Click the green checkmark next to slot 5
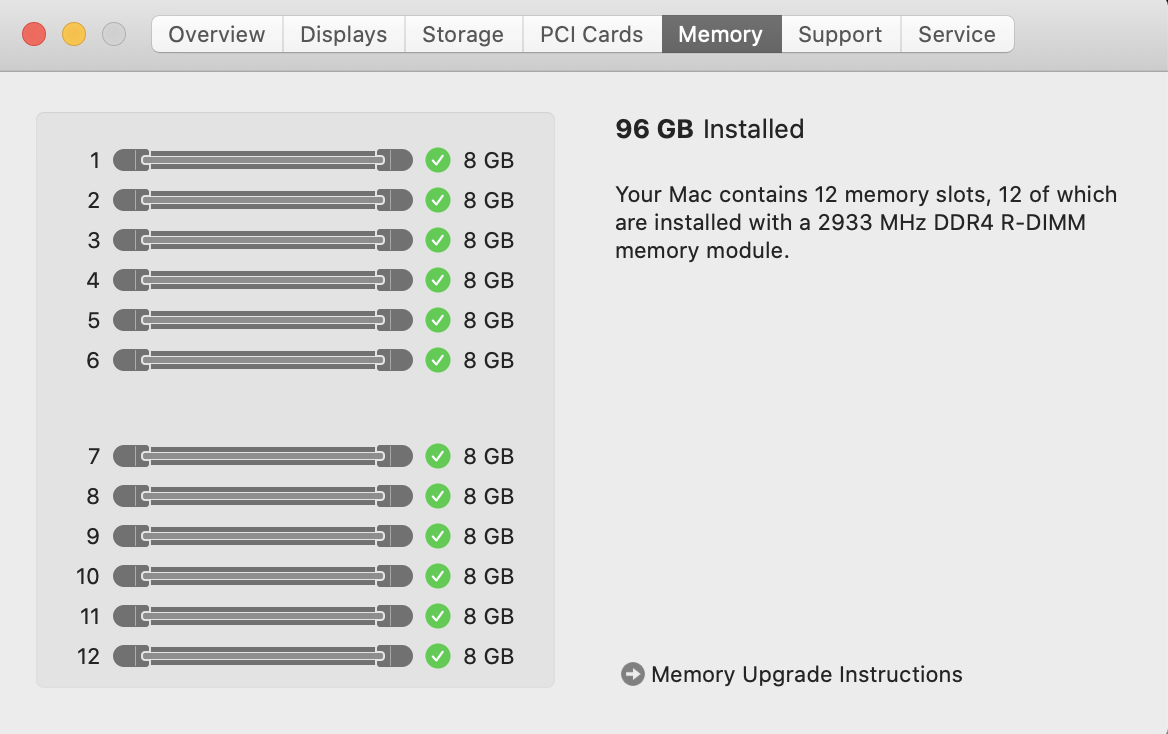The image size is (1168, 734). pyautogui.click(x=438, y=320)
